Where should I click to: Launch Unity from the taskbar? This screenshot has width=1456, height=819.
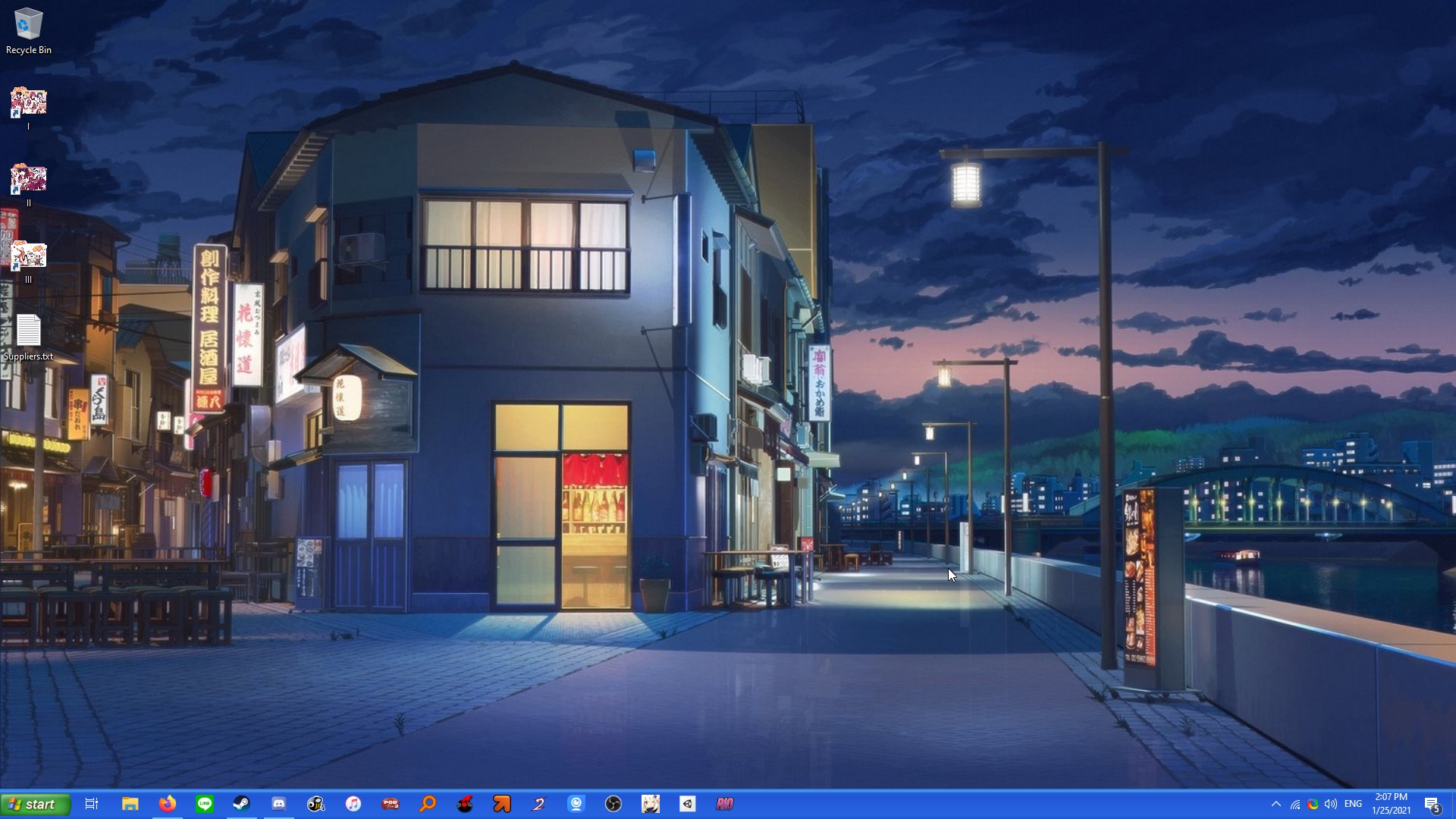[688, 804]
